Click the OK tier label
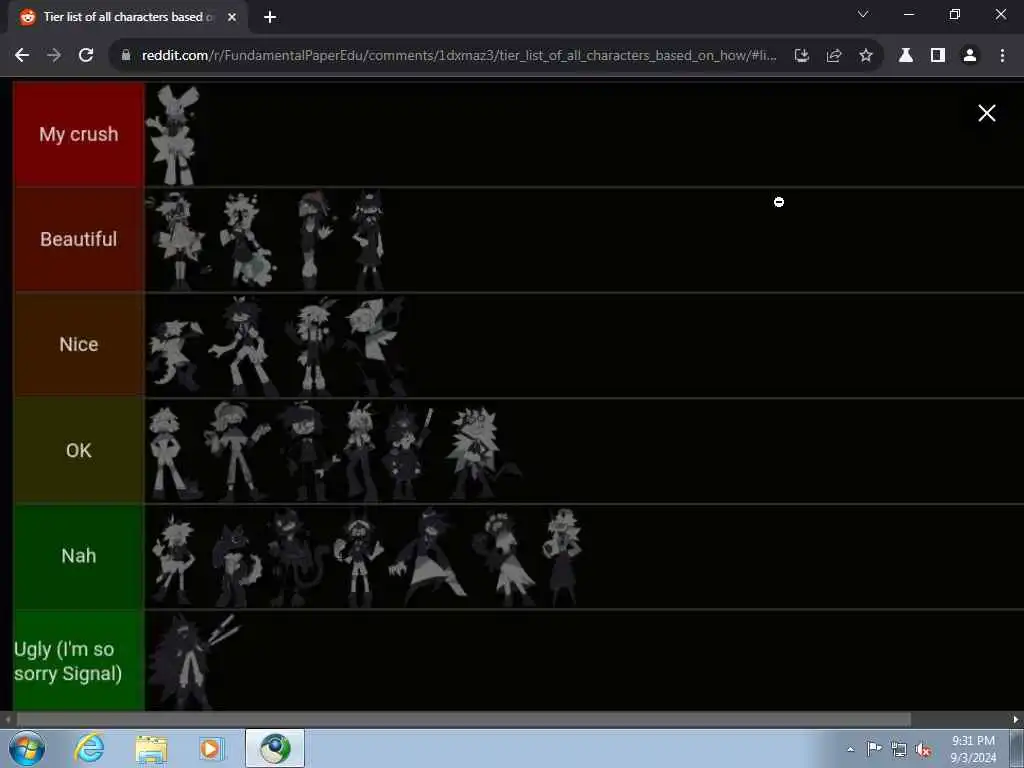Image resolution: width=1024 pixels, height=768 pixels. [x=78, y=450]
